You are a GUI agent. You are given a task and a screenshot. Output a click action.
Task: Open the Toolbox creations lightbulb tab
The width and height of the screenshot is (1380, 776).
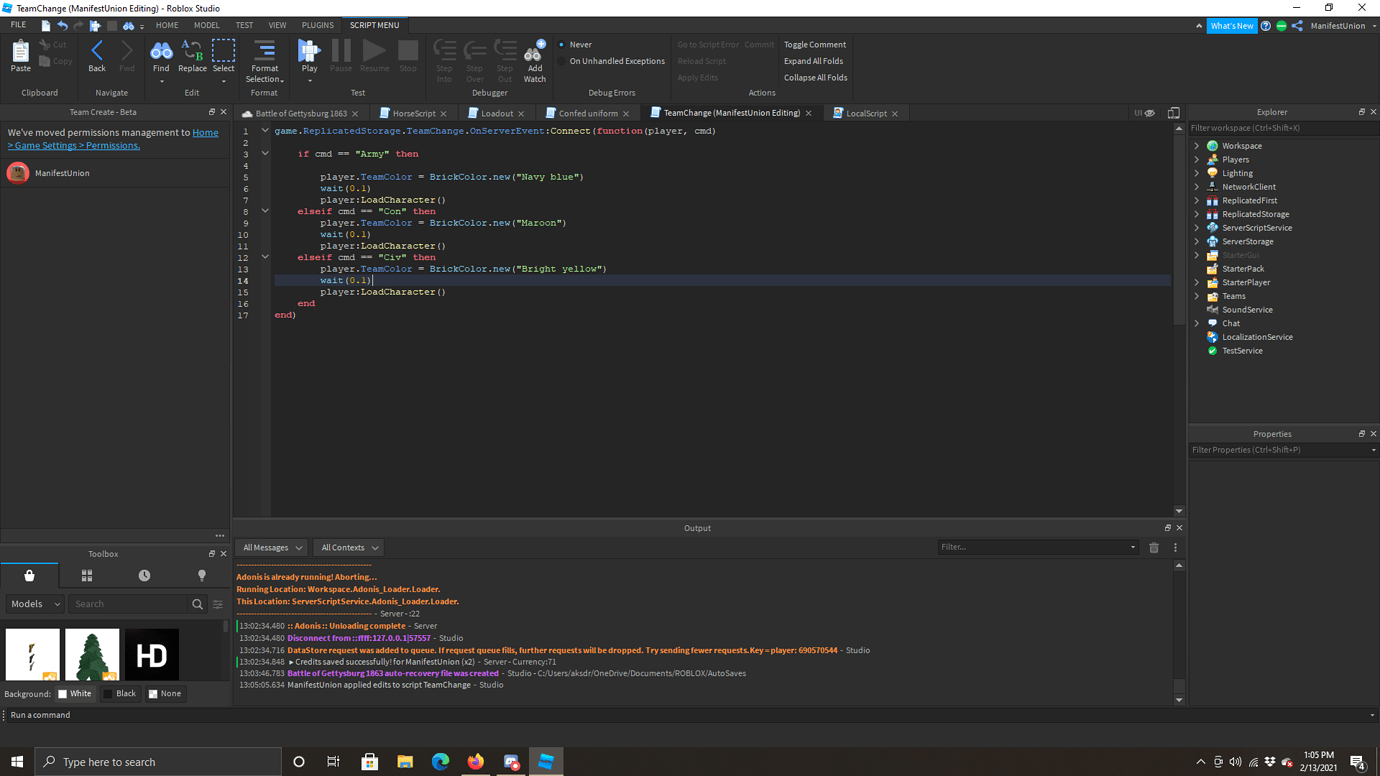(x=202, y=575)
